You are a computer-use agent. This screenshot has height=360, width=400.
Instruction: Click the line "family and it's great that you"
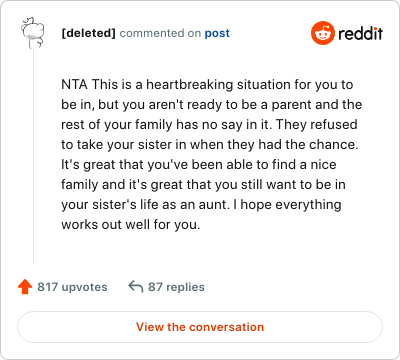point(203,185)
